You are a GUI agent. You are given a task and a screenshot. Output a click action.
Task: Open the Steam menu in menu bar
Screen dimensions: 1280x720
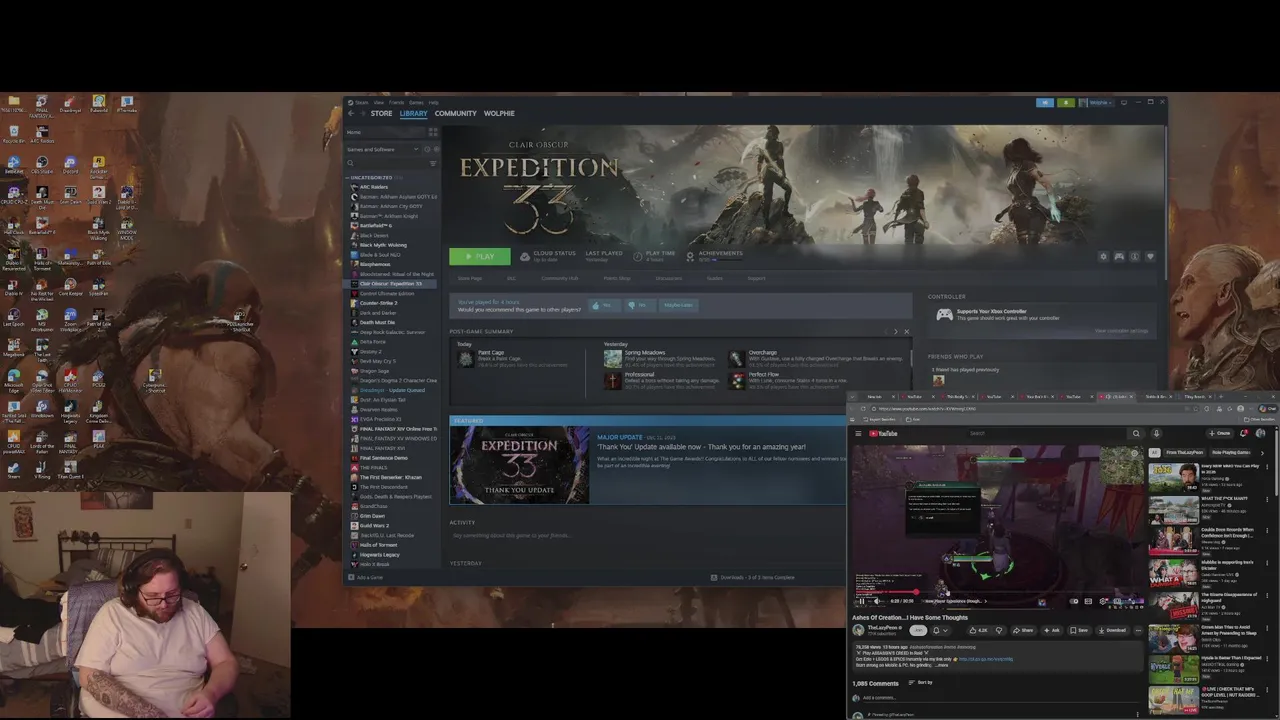(361, 102)
